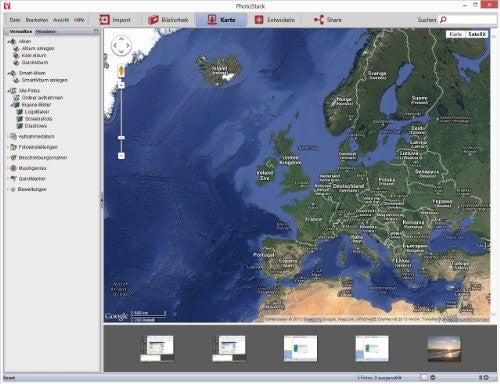Click the left panel collapse handle
Viewport: 500px width, 384px height.
tap(102, 200)
